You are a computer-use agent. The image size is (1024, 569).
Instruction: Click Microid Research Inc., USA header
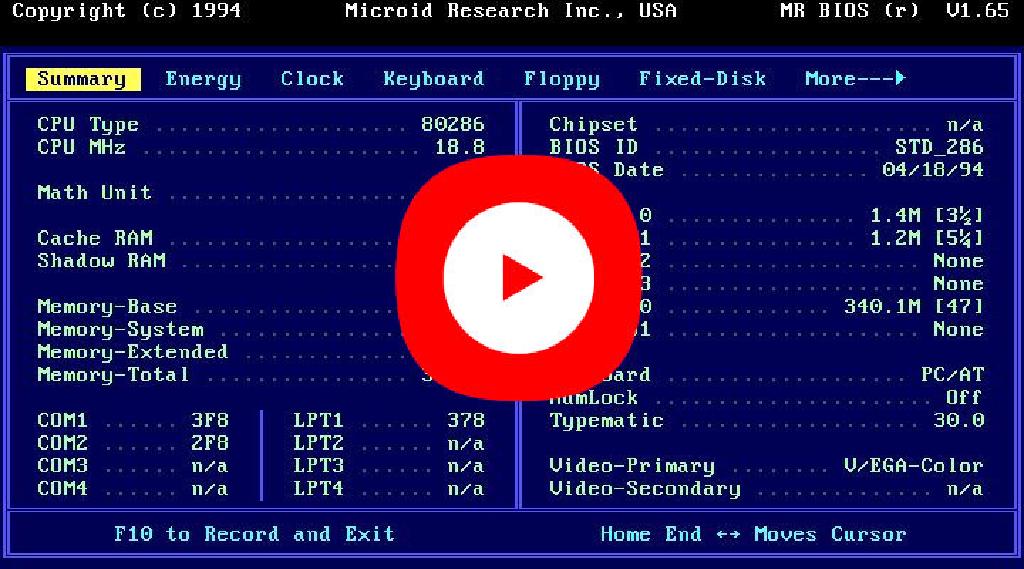[x=511, y=10]
